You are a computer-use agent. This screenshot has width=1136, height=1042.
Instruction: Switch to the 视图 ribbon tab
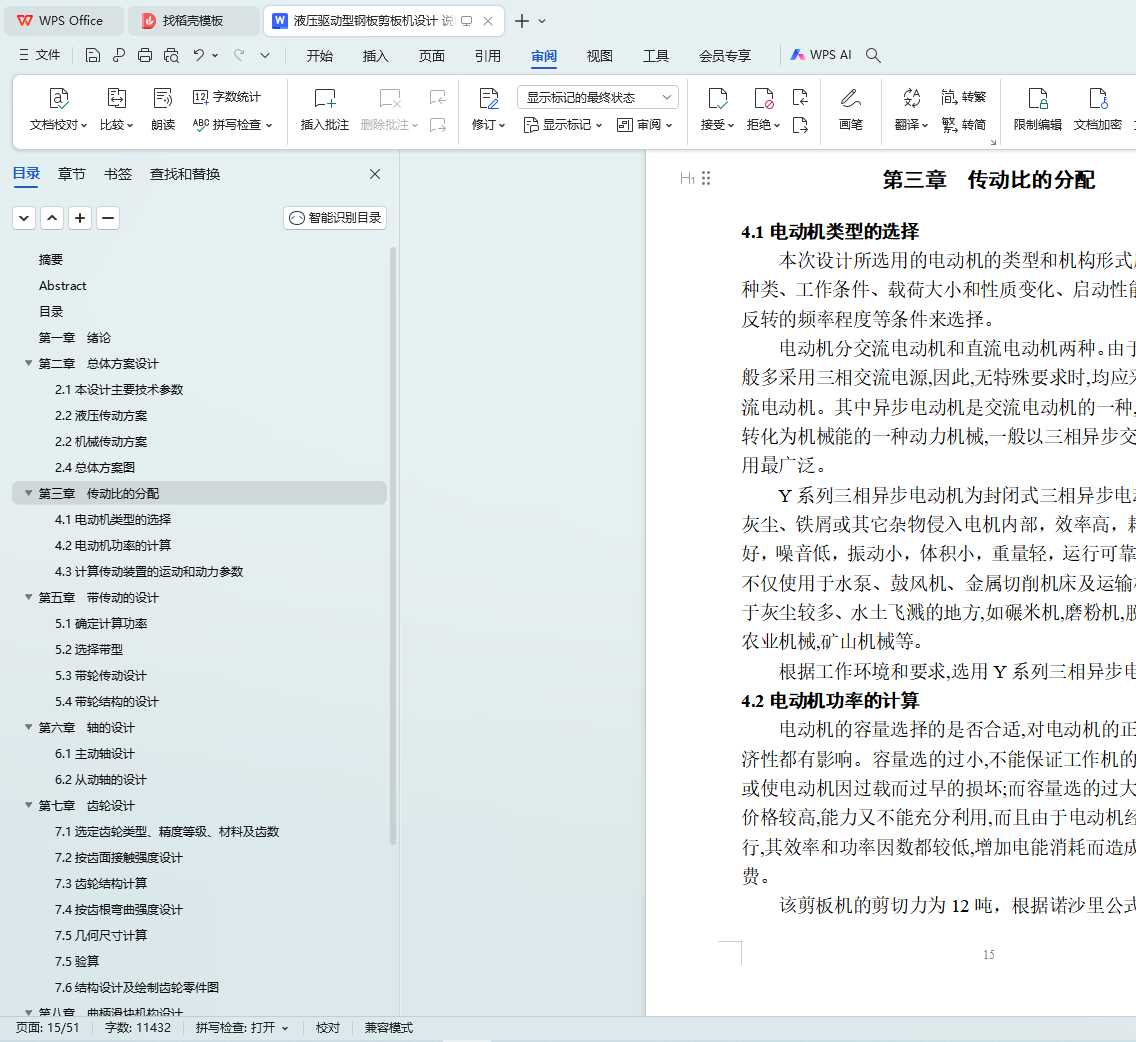point(600,56)
